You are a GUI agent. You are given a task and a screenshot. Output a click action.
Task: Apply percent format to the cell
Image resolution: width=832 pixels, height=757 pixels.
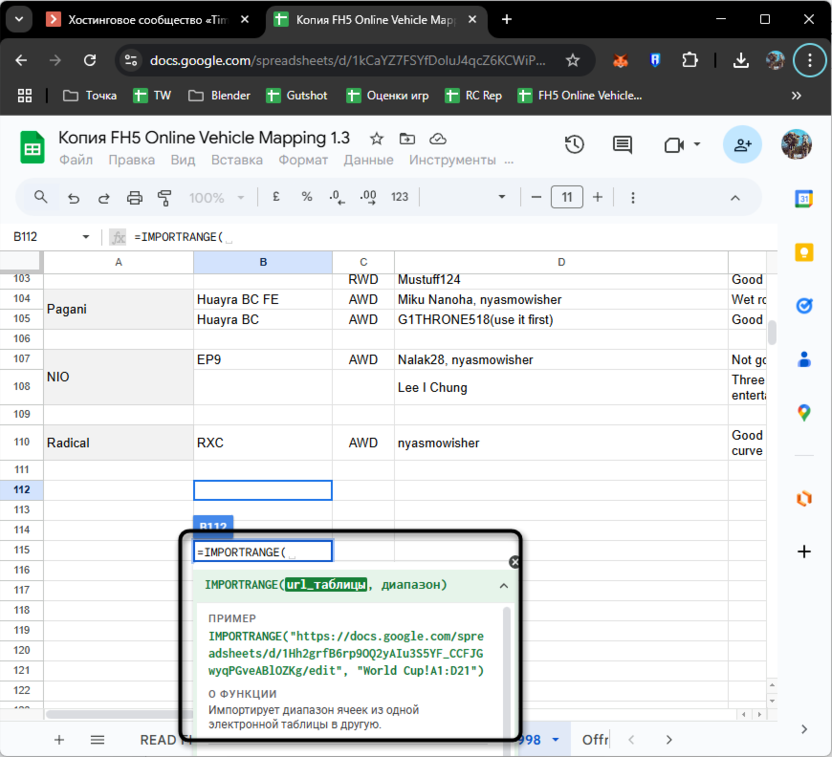(x=307, y=197)
